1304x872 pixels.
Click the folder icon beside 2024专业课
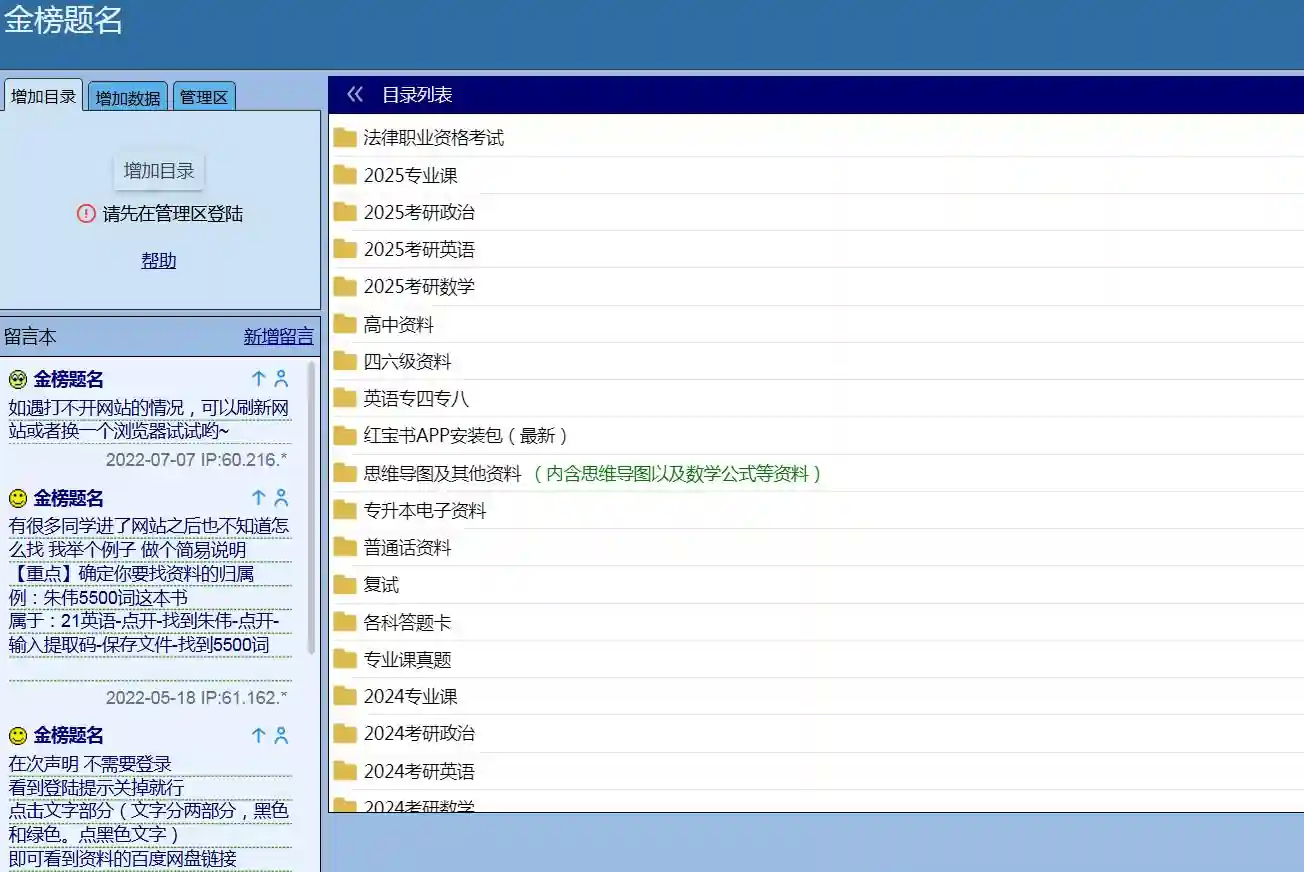tap(345, 696)
